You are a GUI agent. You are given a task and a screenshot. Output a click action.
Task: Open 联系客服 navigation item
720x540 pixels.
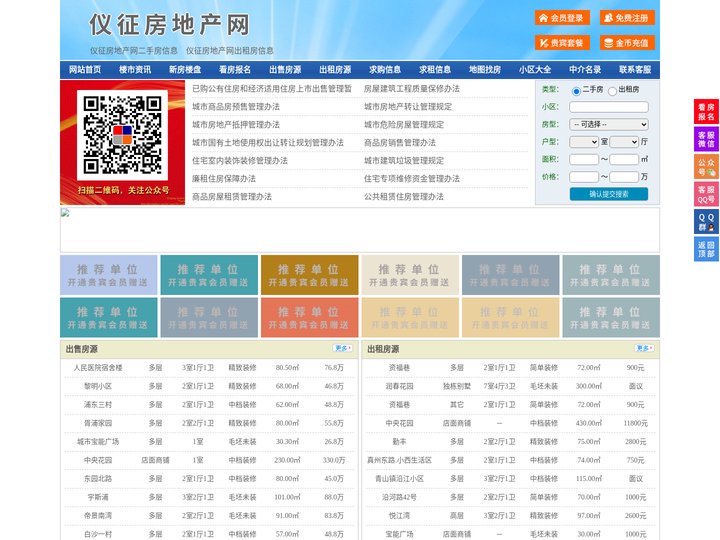click(x=635, y=70)
